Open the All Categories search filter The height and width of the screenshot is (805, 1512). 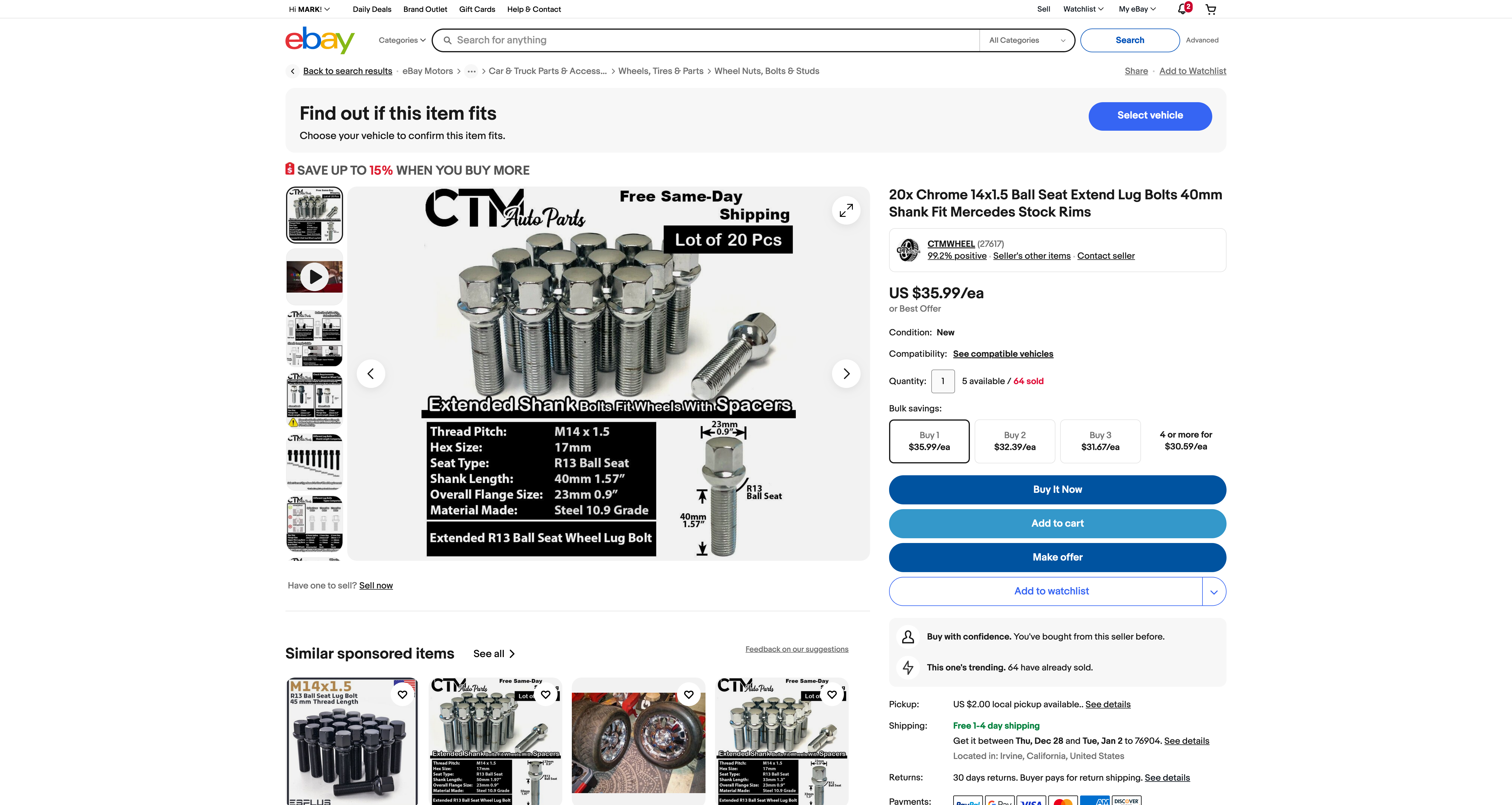coord(1027,40)
